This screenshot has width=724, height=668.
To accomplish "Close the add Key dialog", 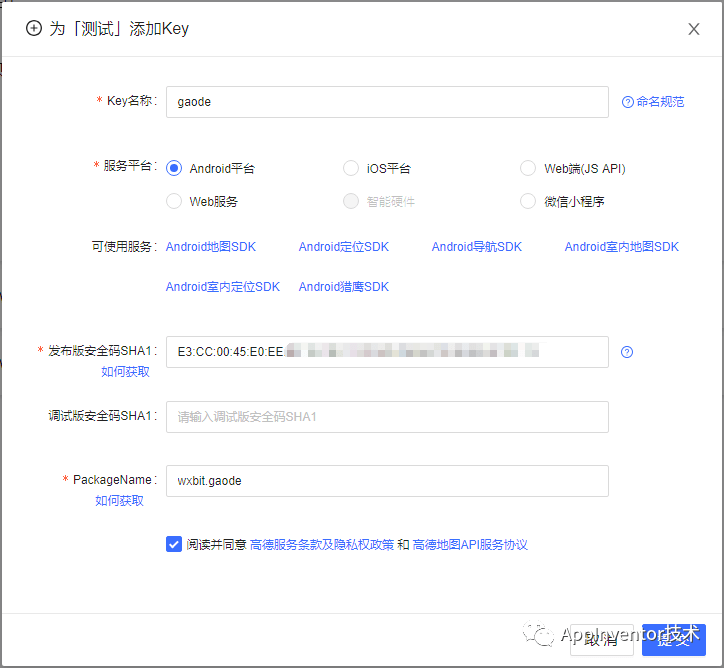I will [694, 29].
